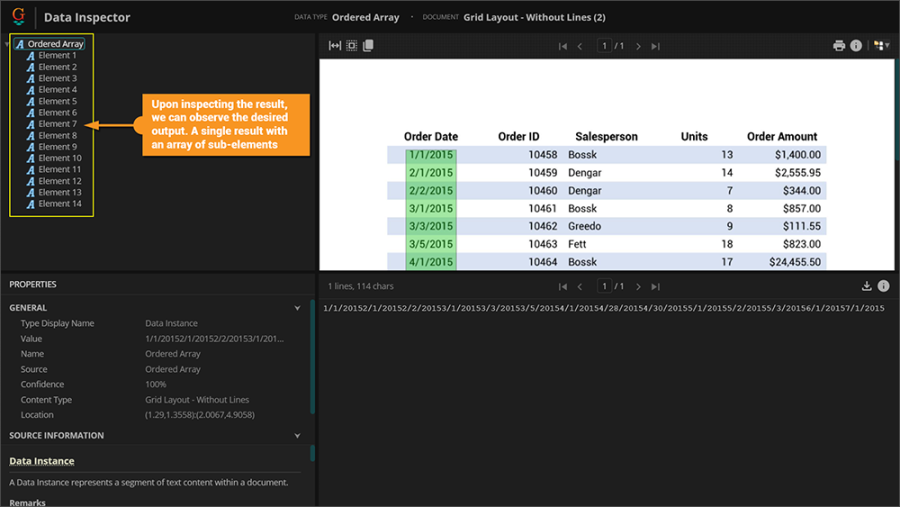This screenshot has width=900, height=507.
Task: Click the Grooper logo icon
Action: click(x=18, y=16)
